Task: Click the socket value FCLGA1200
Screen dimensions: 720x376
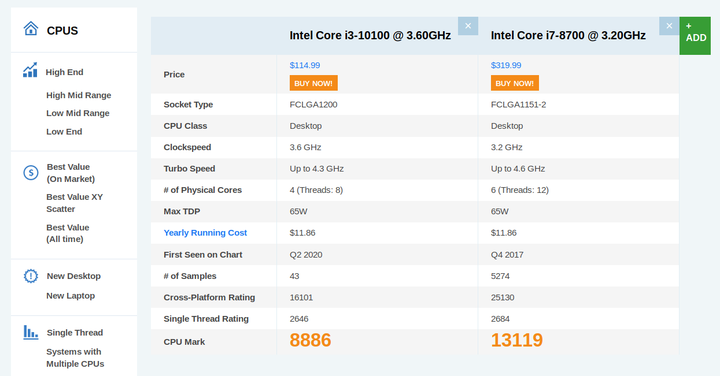Action: (x=314, y=105)
